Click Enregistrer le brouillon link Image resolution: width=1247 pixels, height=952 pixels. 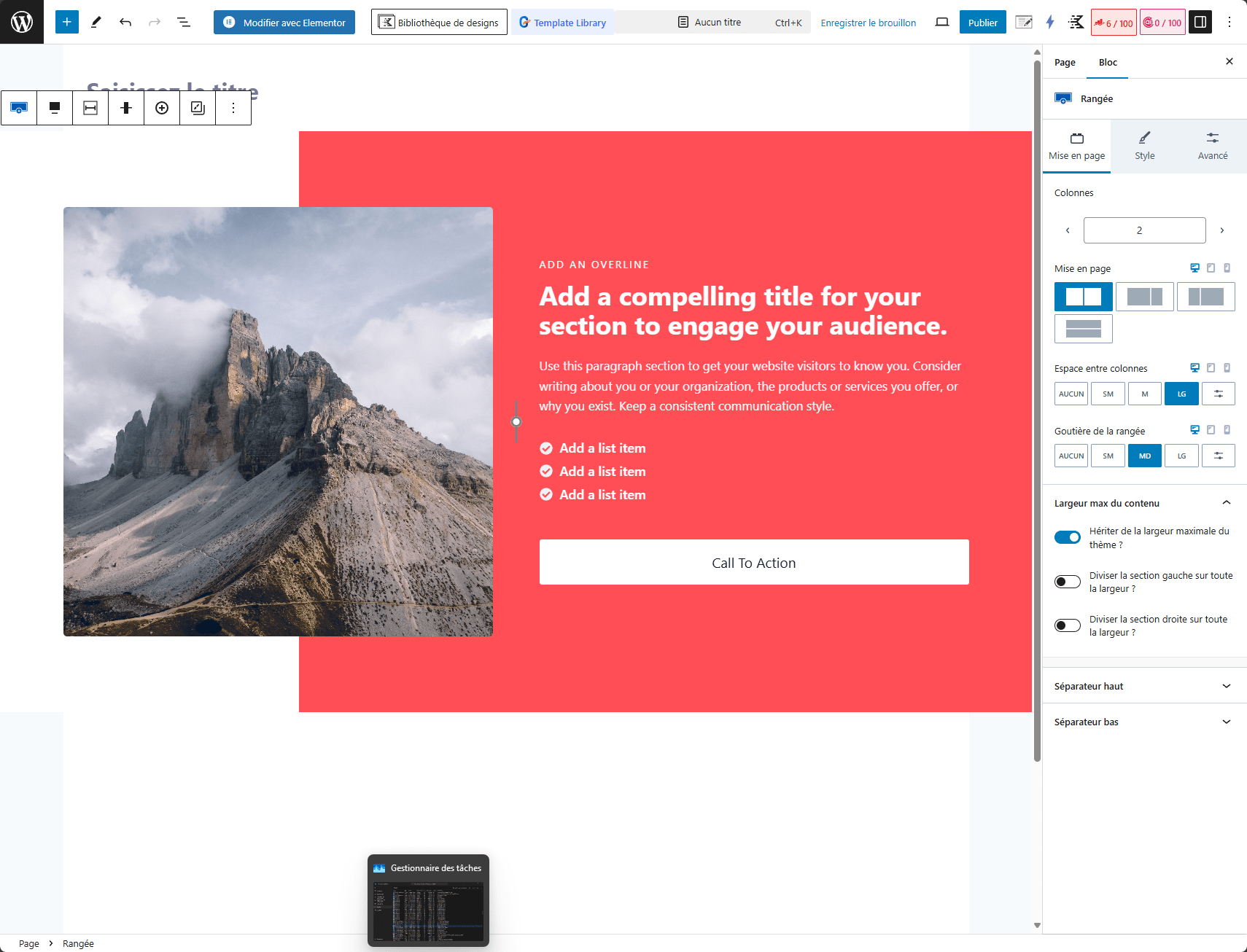pos(868,23)
